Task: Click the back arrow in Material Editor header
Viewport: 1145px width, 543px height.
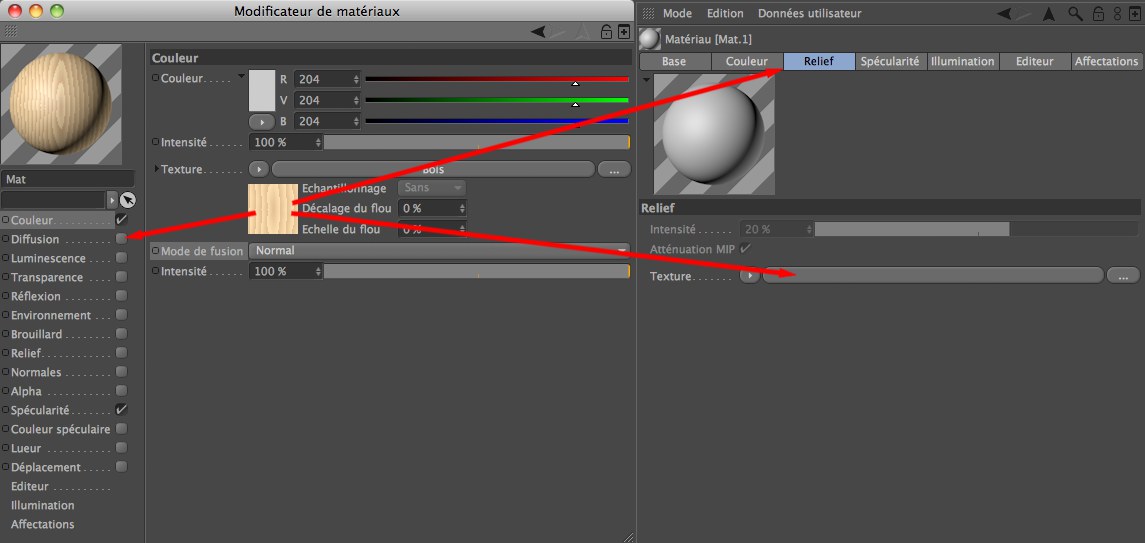Action: pos(539,32)
